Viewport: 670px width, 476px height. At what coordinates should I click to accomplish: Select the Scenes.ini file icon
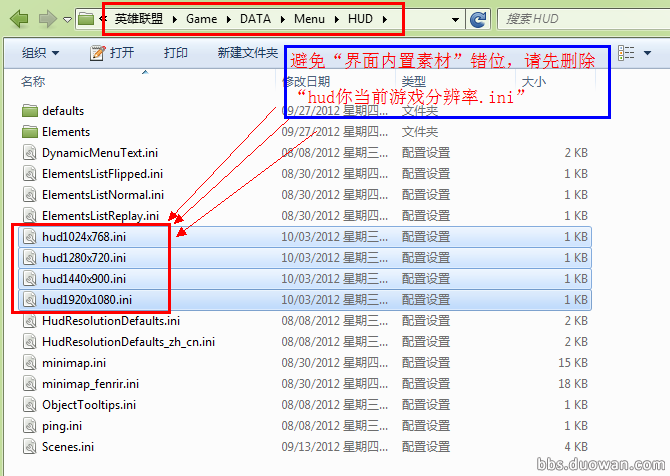point(29,447)
